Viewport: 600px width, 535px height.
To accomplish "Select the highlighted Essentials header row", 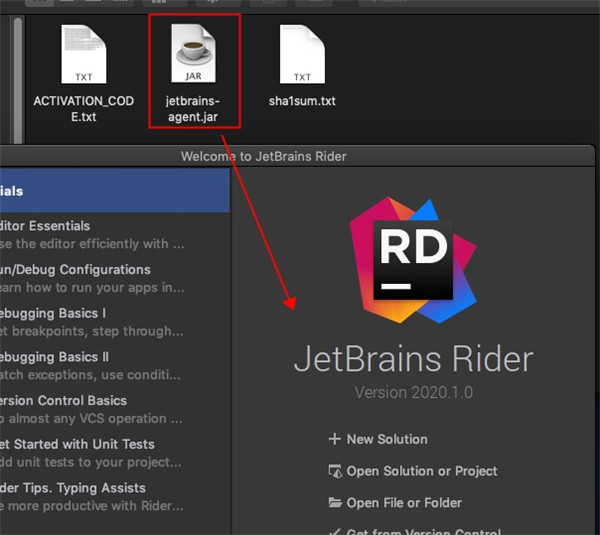I will coord(115,191).
